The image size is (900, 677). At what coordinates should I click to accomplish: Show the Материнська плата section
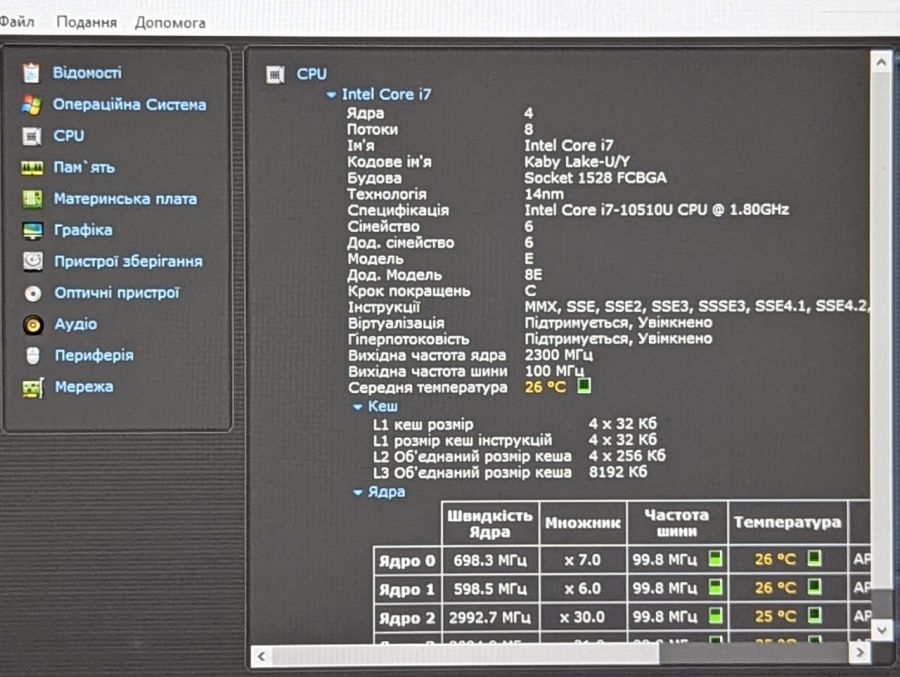(126, 199)
